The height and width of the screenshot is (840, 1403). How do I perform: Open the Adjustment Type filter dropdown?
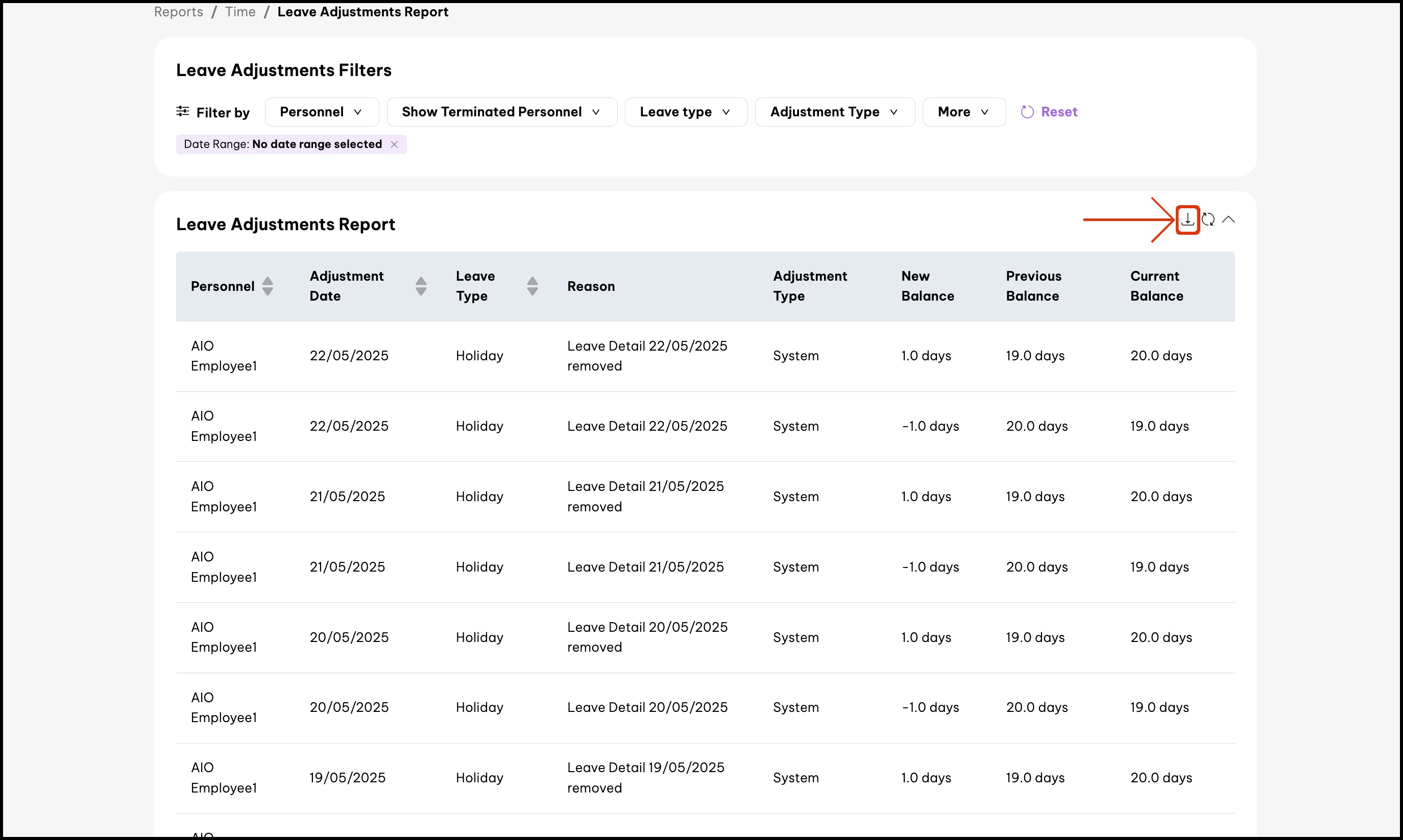(834, 112)
